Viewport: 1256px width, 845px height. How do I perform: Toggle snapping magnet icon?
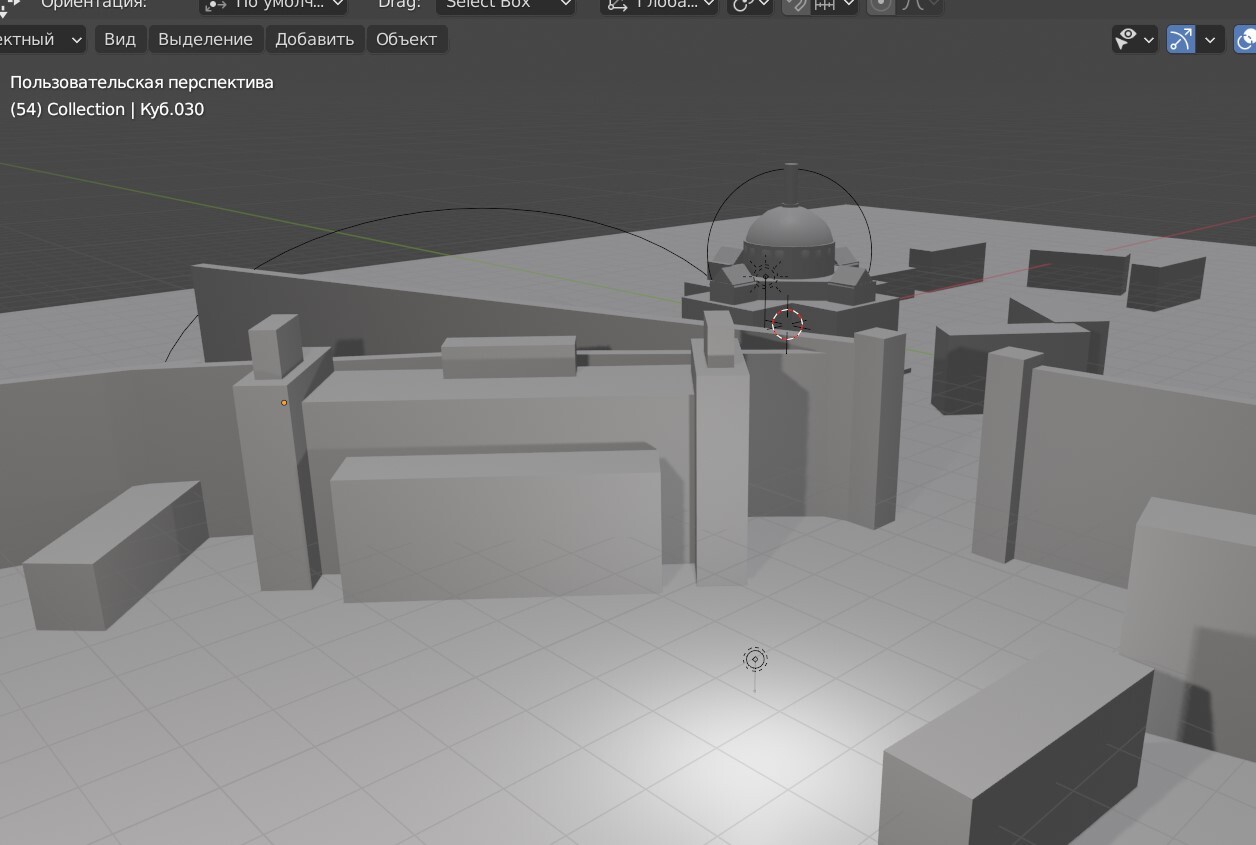pyautogui.click(x=796, y=5)
